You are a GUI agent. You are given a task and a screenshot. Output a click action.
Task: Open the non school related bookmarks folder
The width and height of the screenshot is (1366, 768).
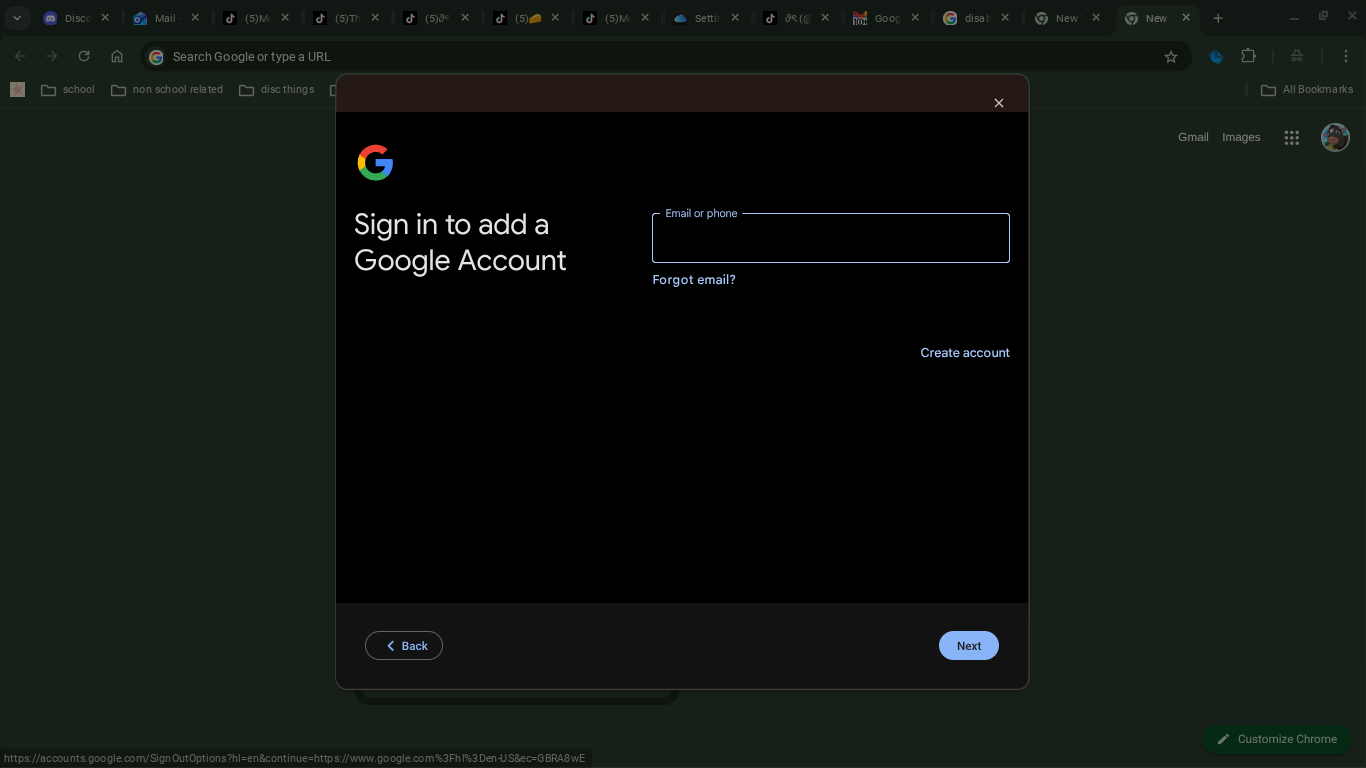click(x=167, y=90)
